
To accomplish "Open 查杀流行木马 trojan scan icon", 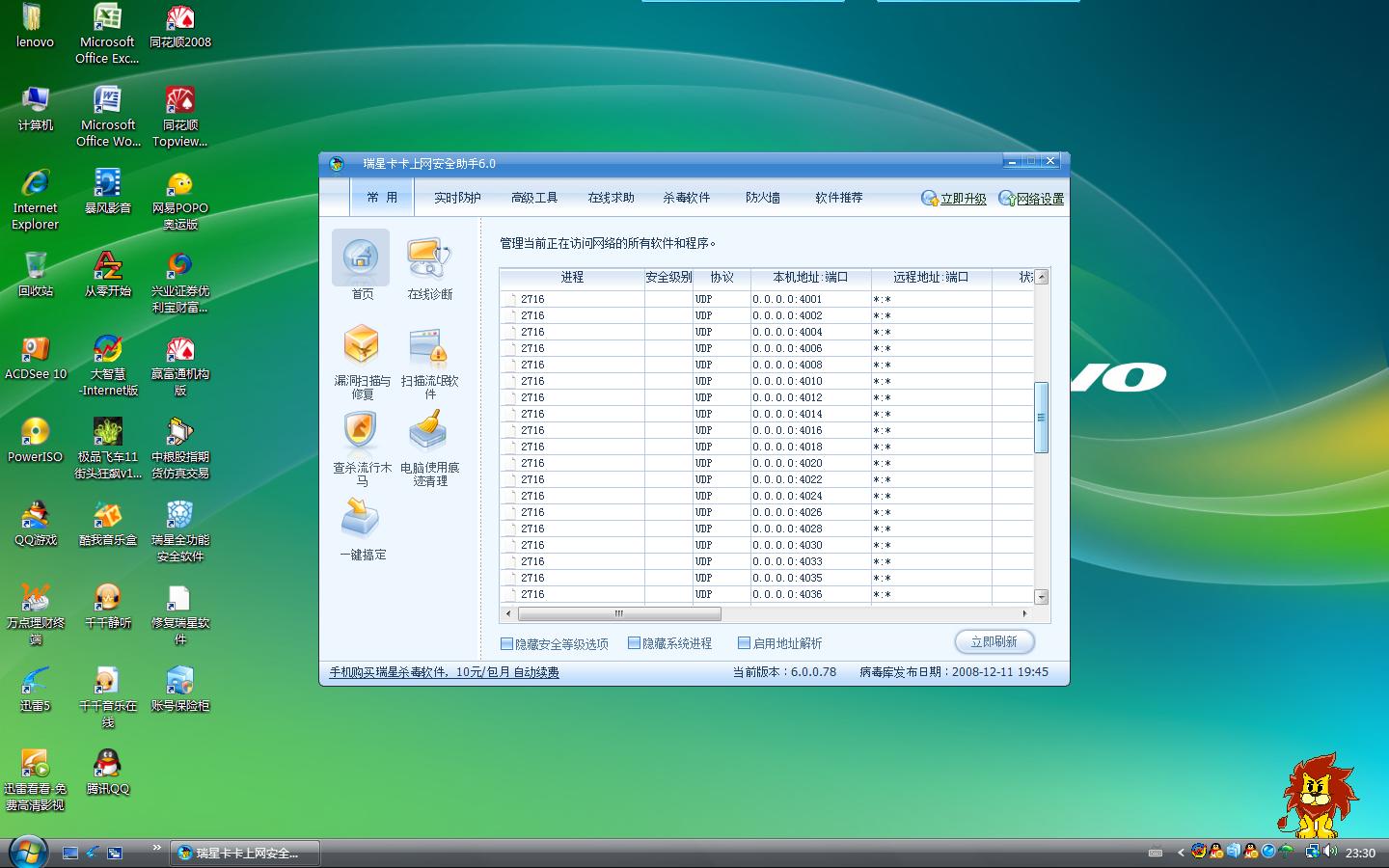I will [x=362, y=433].
